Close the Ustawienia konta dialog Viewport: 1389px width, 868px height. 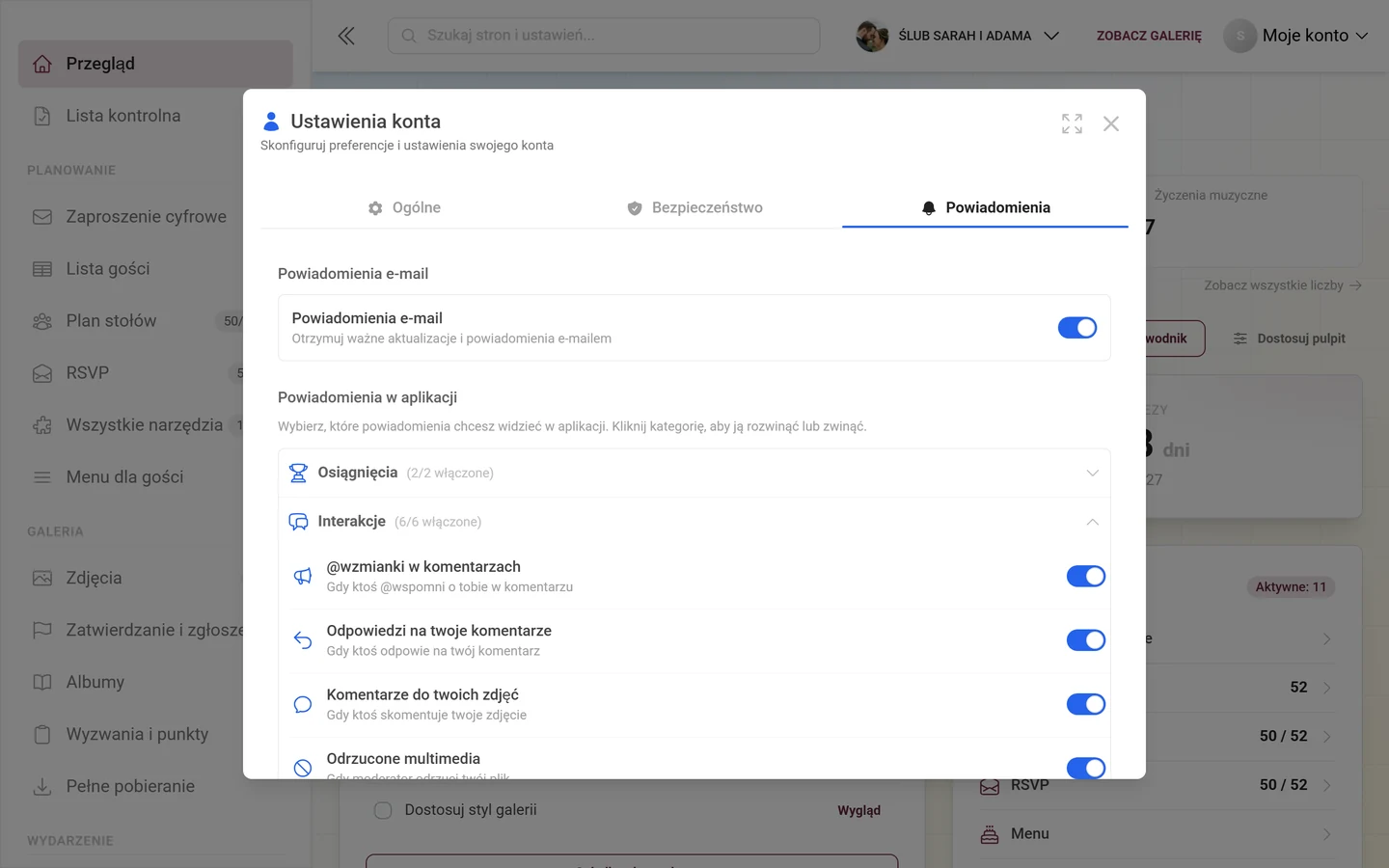[x=1111, y=123]
